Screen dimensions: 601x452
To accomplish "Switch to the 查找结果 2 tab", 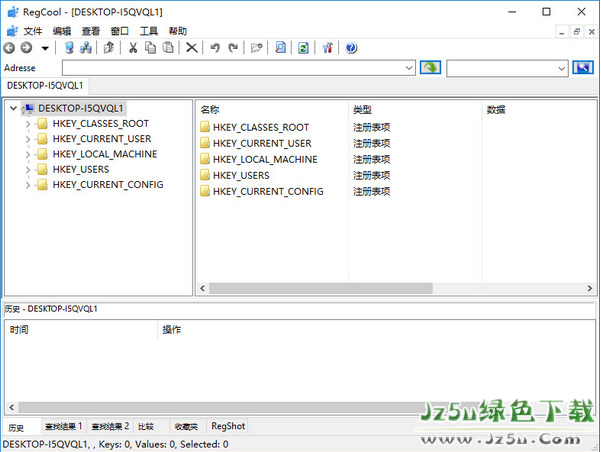I will [110, 426].
